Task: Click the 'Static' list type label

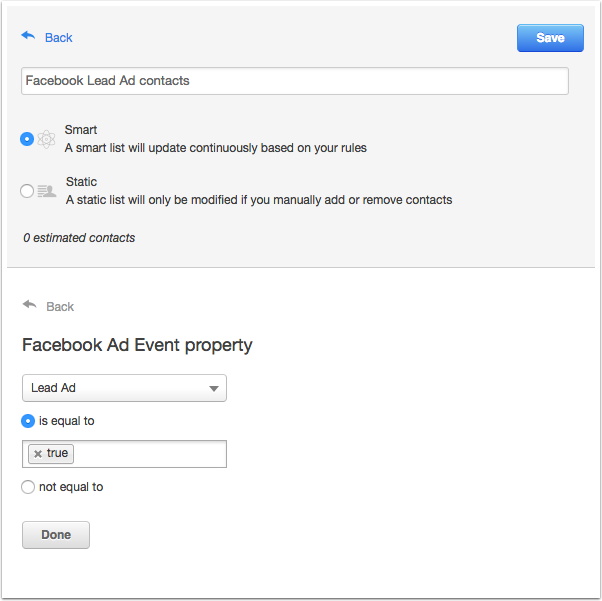Action: click(81, 182)
